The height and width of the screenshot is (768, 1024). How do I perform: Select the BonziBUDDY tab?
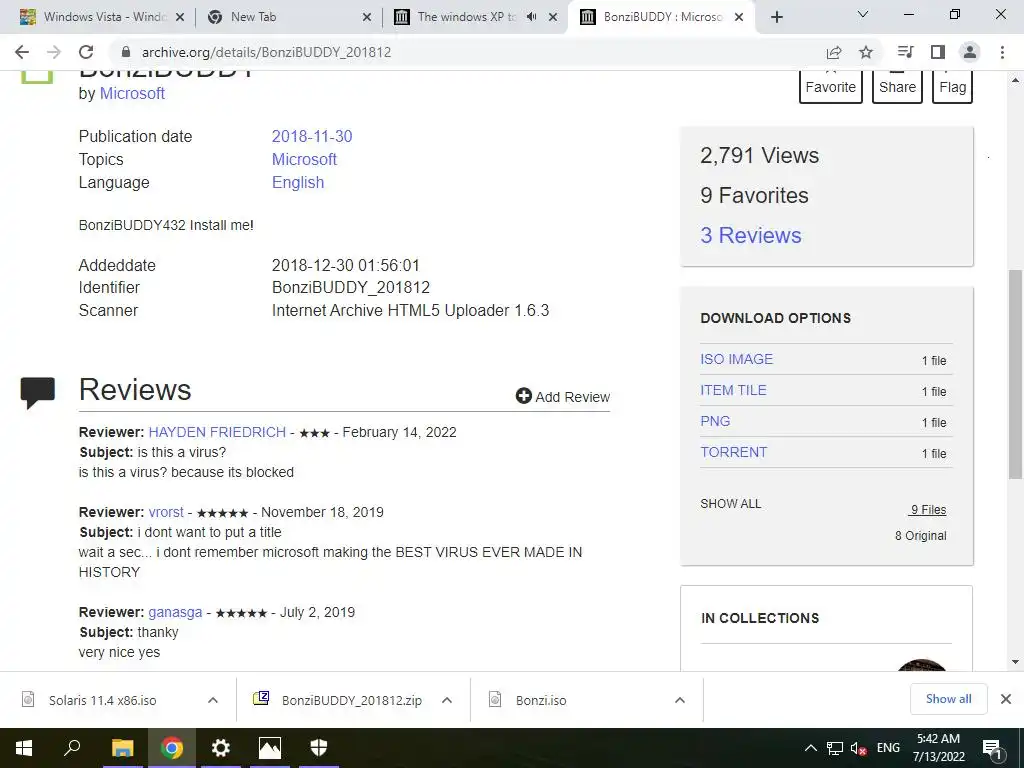pyautogui.click(x=662, y=17)
